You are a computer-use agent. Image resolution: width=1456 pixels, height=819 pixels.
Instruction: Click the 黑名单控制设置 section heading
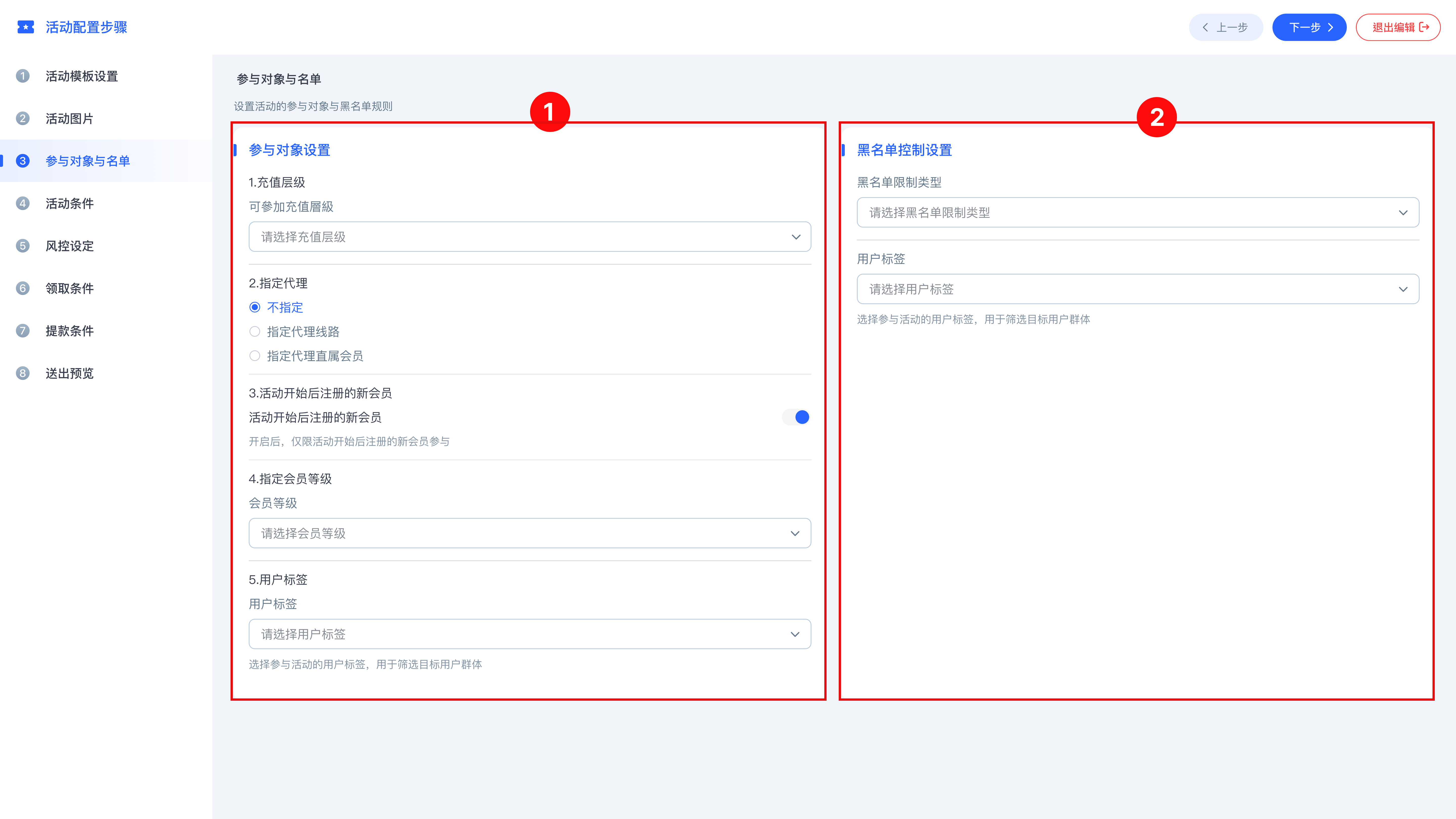[x=904, y=150]
